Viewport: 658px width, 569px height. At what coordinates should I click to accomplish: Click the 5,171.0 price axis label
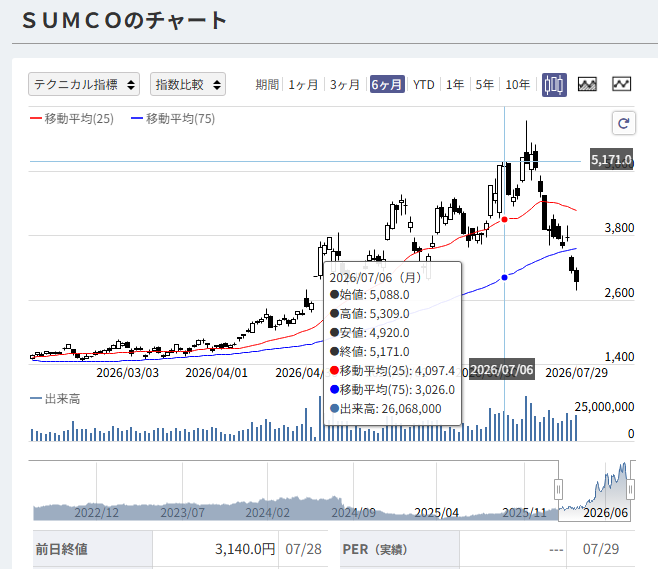(x=611, y=159)
